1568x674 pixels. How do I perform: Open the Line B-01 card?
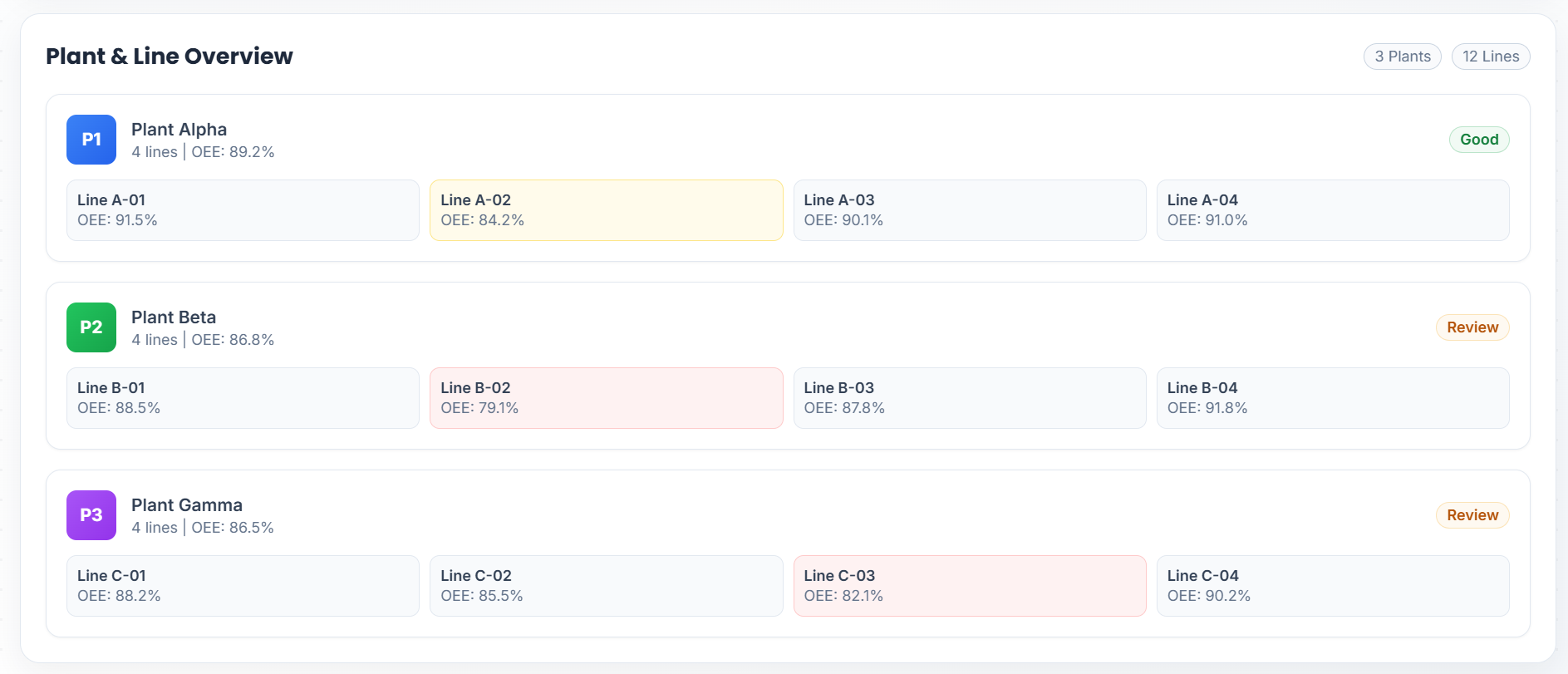pyautogui.click(x=243, y=398)
